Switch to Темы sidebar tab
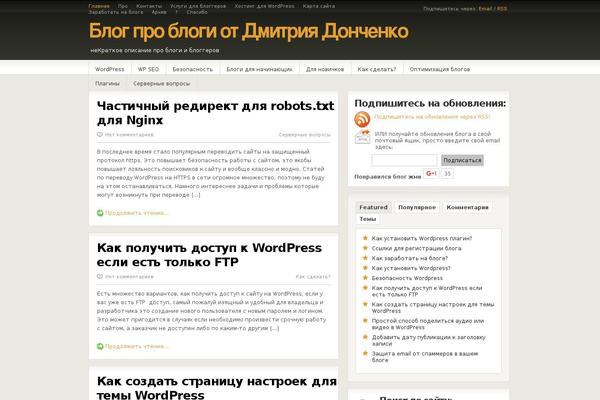600x400 pixels. (368, 219)
